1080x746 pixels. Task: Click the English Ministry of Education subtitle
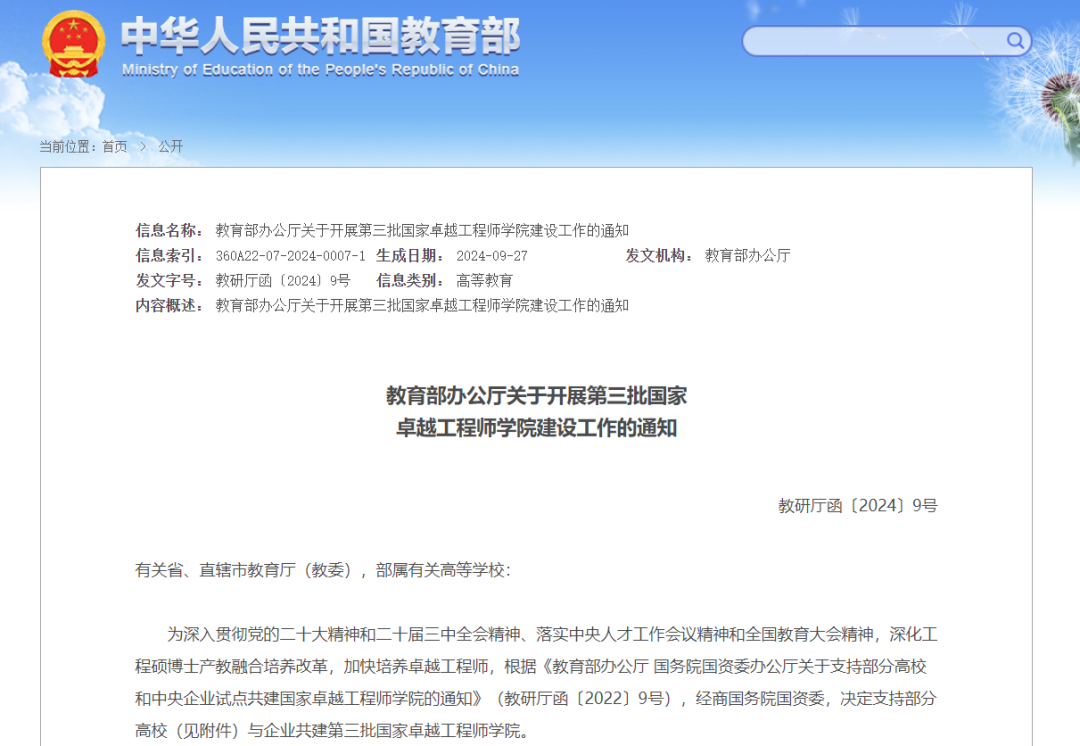(320, 70)
